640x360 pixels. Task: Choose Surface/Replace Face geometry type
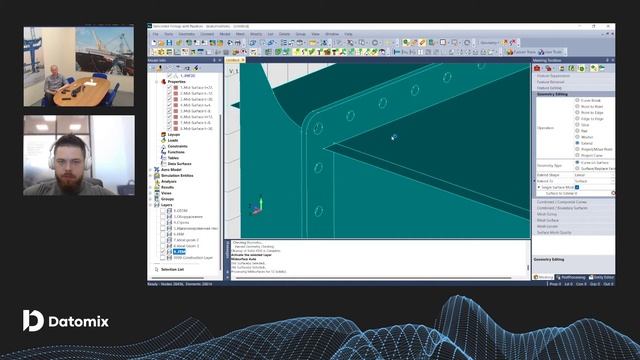(x=577, y=168)
